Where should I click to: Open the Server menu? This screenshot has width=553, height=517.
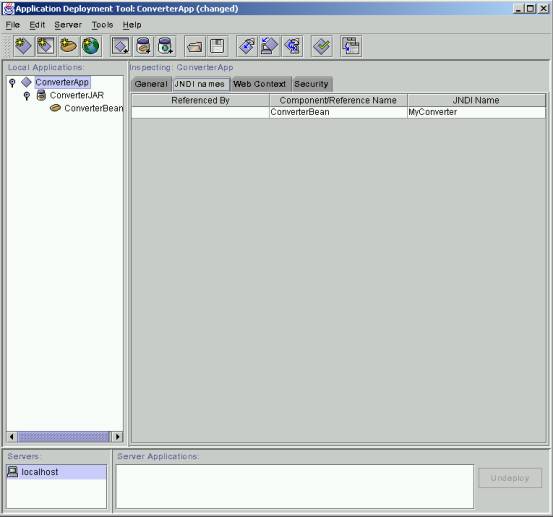[x=68, y=25]
